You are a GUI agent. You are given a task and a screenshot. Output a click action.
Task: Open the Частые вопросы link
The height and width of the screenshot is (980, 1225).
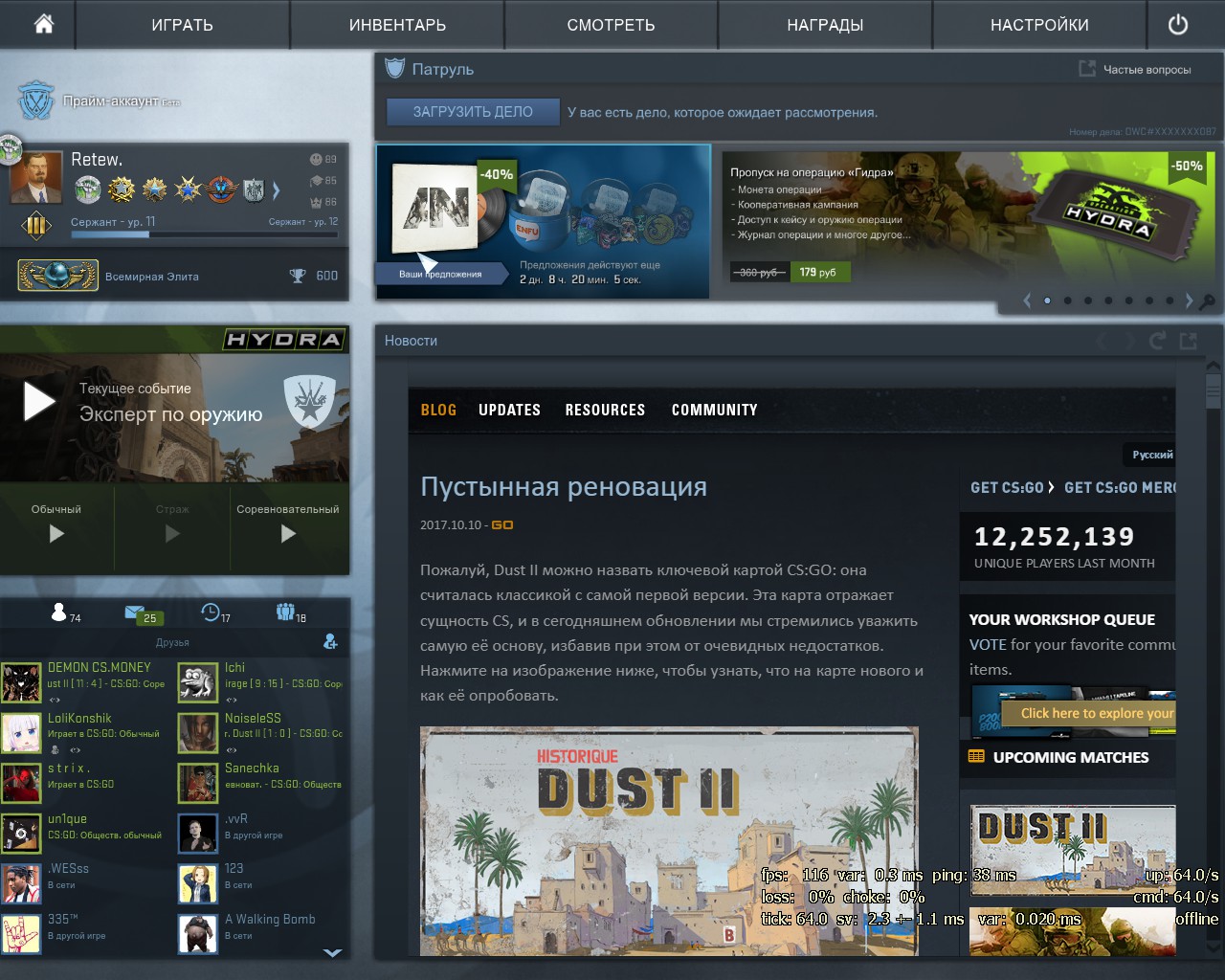1147,69
